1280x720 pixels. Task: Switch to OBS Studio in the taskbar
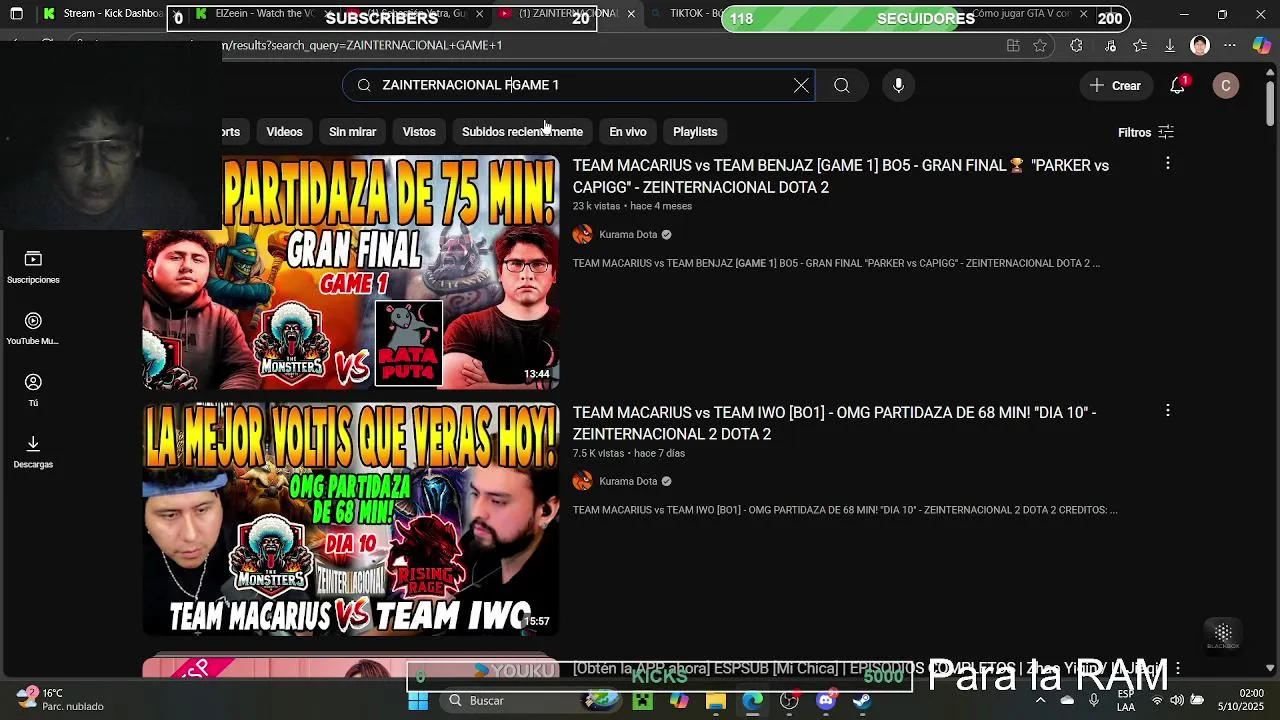(x=789, y=701)
